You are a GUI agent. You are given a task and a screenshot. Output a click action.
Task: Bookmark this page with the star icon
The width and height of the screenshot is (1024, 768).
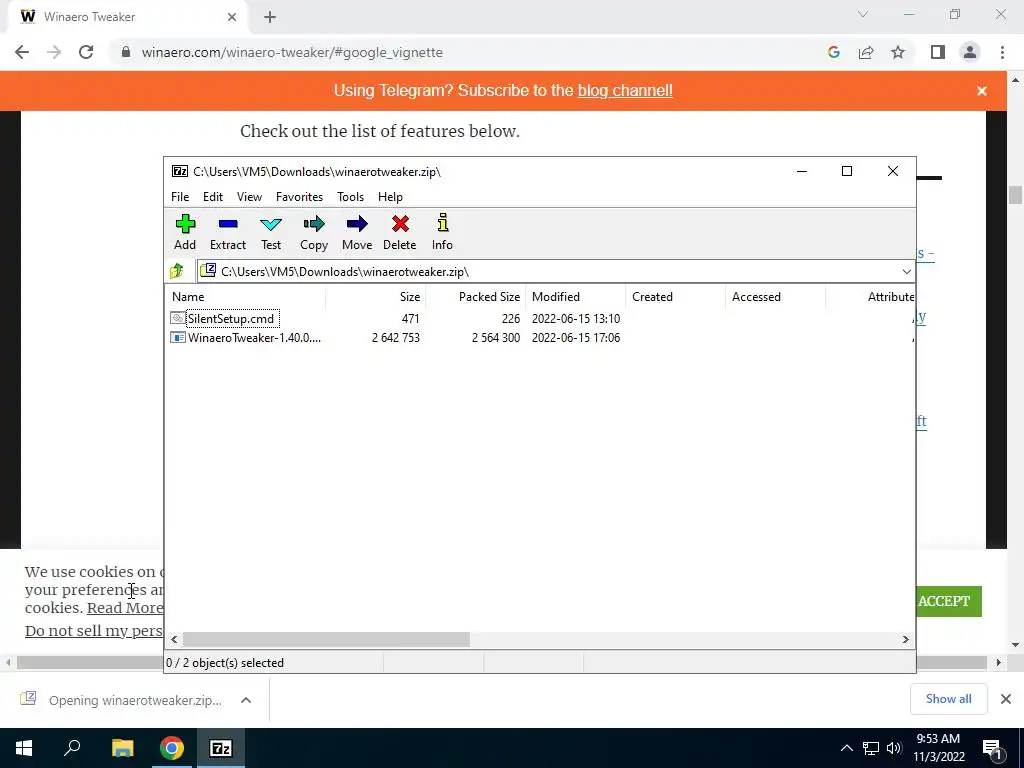click(x=898, y=52)
